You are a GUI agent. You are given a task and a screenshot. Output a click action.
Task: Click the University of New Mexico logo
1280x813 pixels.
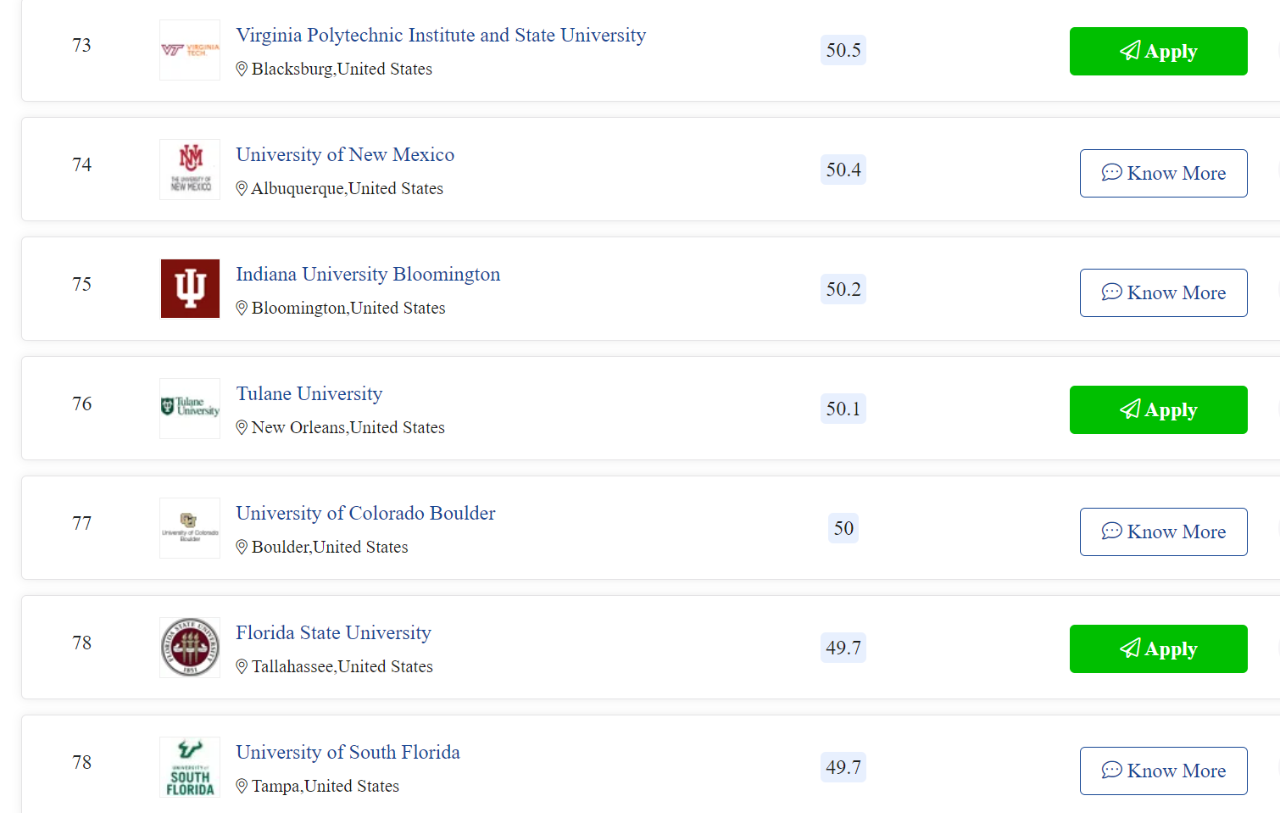point(190,169)
